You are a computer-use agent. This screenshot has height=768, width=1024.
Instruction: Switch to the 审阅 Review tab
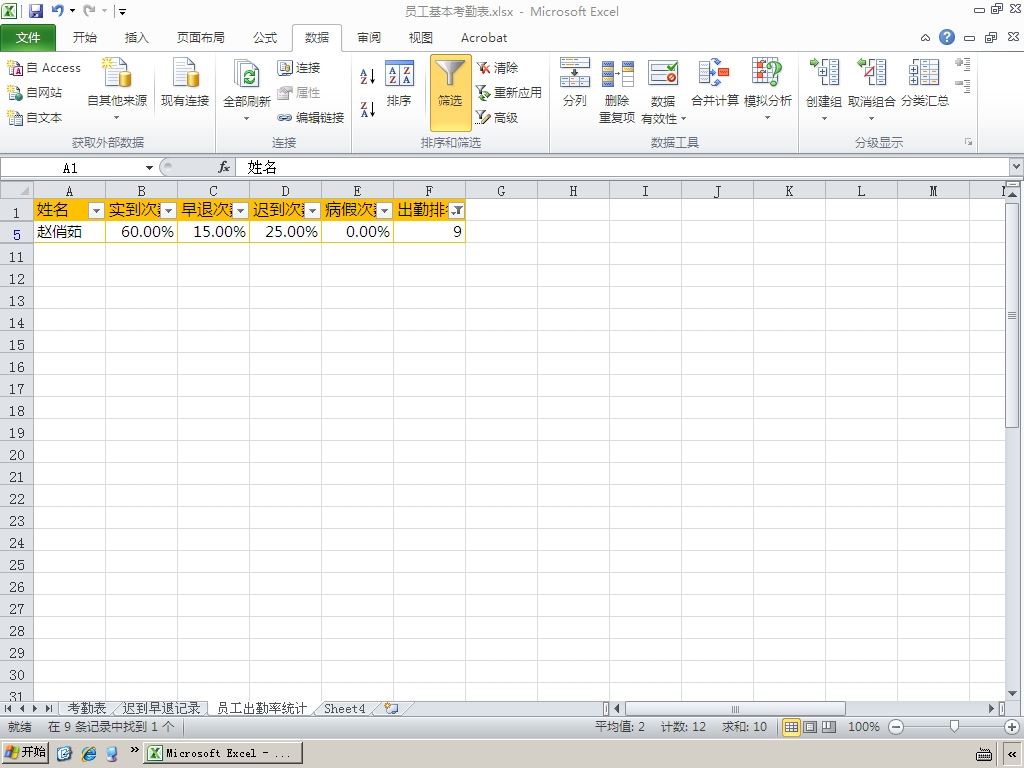pos(368,38)
